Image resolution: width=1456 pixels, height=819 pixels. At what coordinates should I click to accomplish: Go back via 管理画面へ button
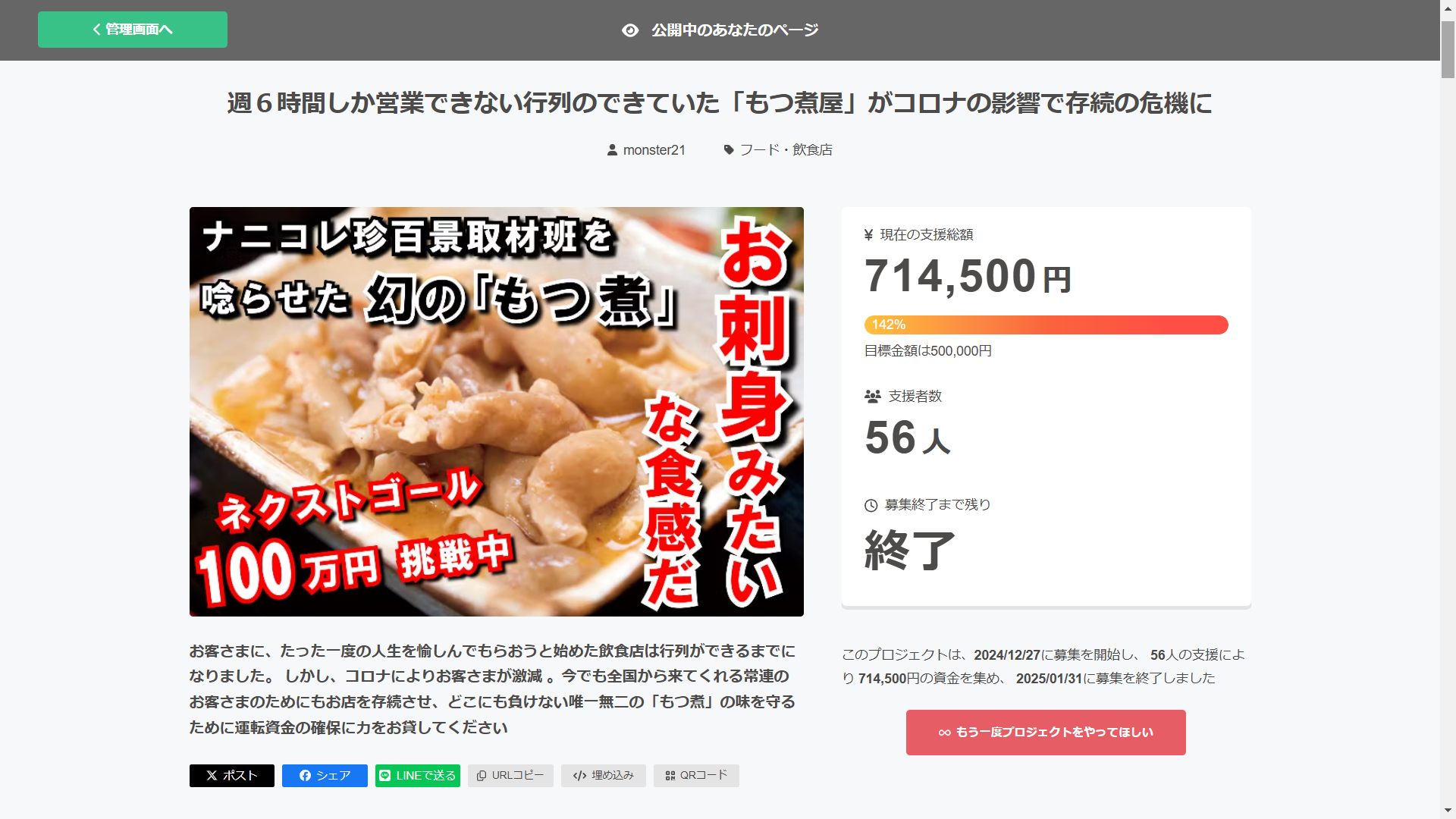tap(133, 30)
